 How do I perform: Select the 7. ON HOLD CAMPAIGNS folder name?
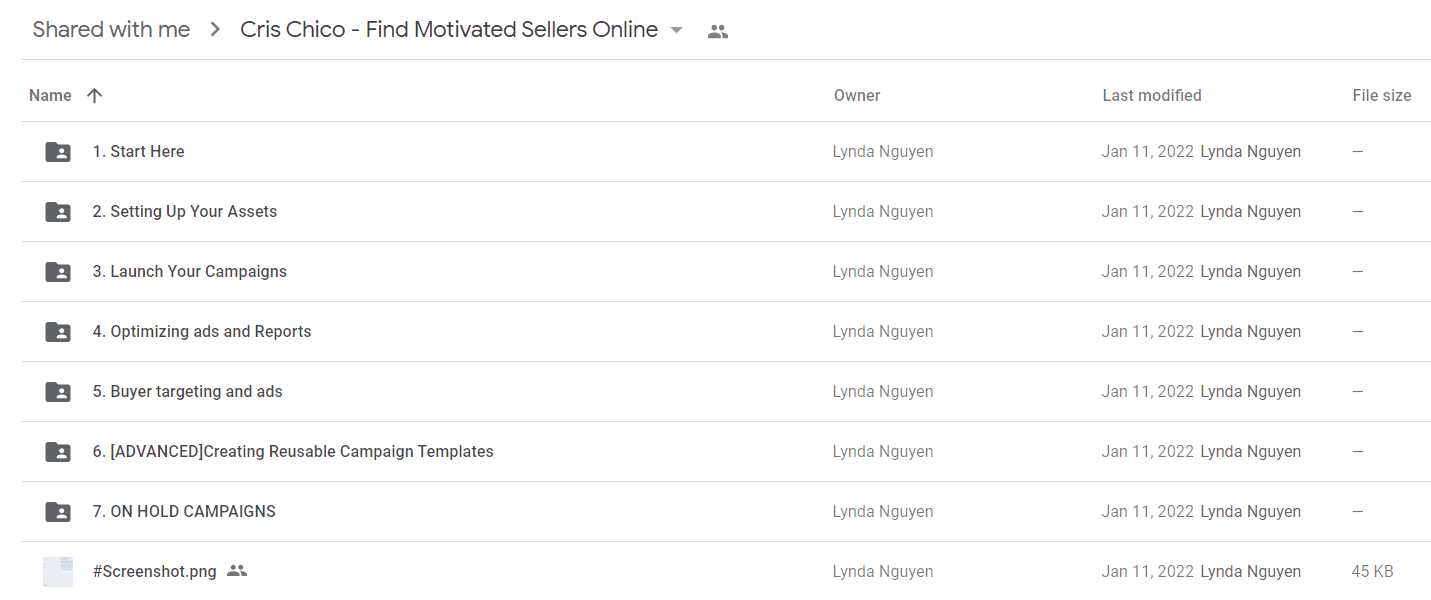pos(184,512)
